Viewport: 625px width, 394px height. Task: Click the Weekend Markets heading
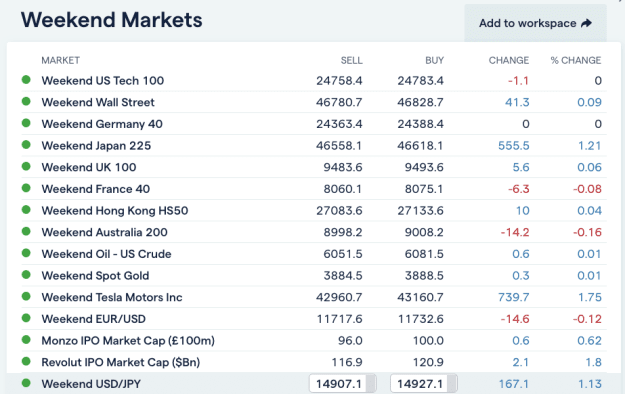[112, 20]
